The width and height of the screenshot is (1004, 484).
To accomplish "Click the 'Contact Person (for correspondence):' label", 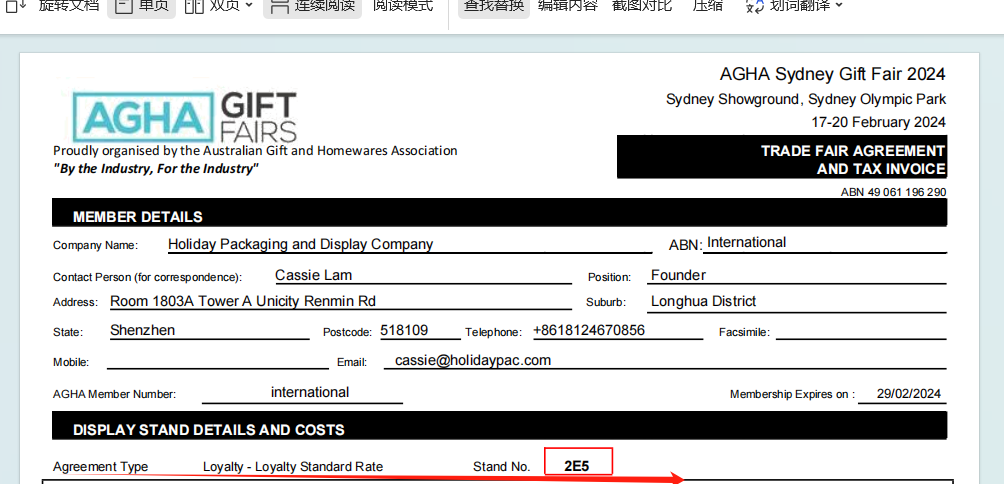I will click(x=148, y=277).
